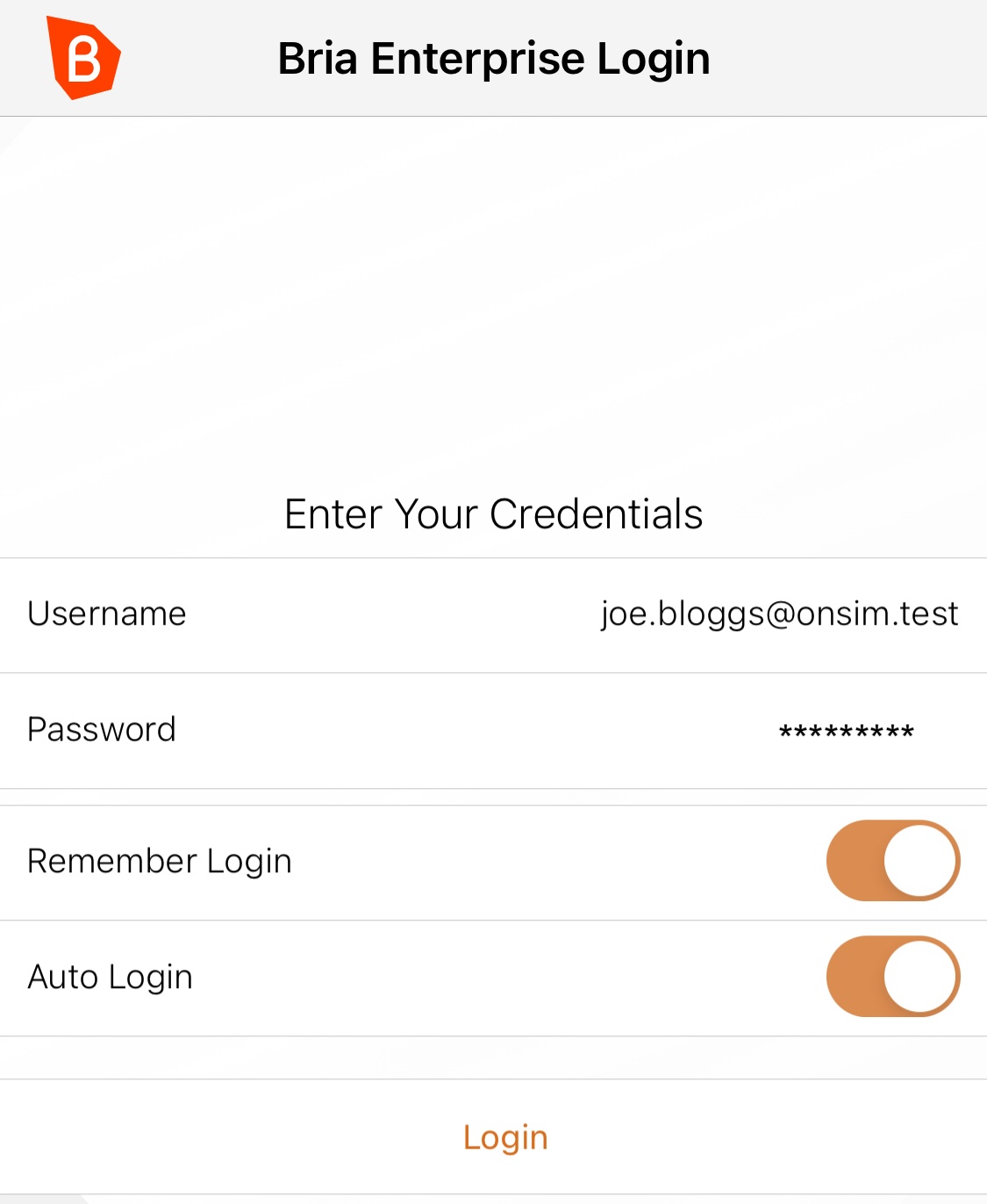The image size is (987, 1204).
Task: Click the Password label
Action: [102, 729]
